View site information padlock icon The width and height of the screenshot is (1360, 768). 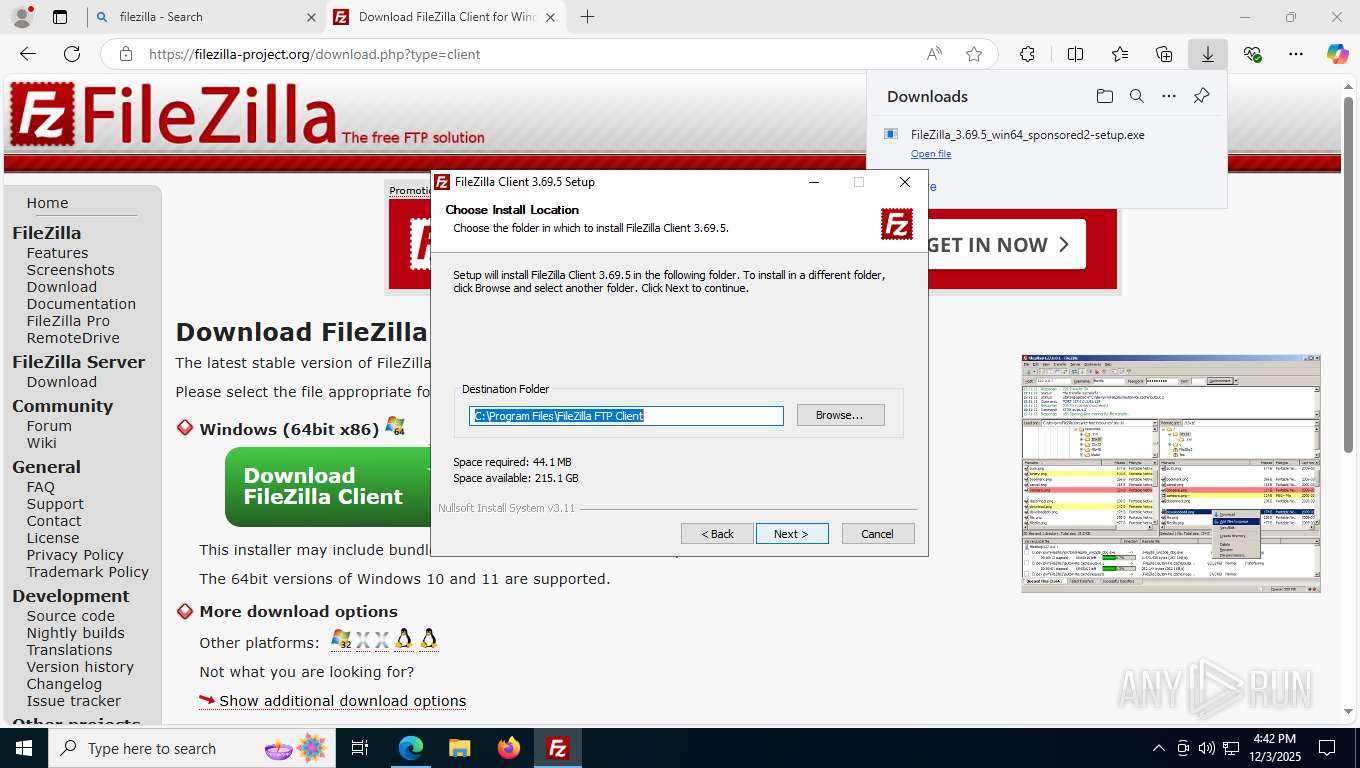(125, 54)
